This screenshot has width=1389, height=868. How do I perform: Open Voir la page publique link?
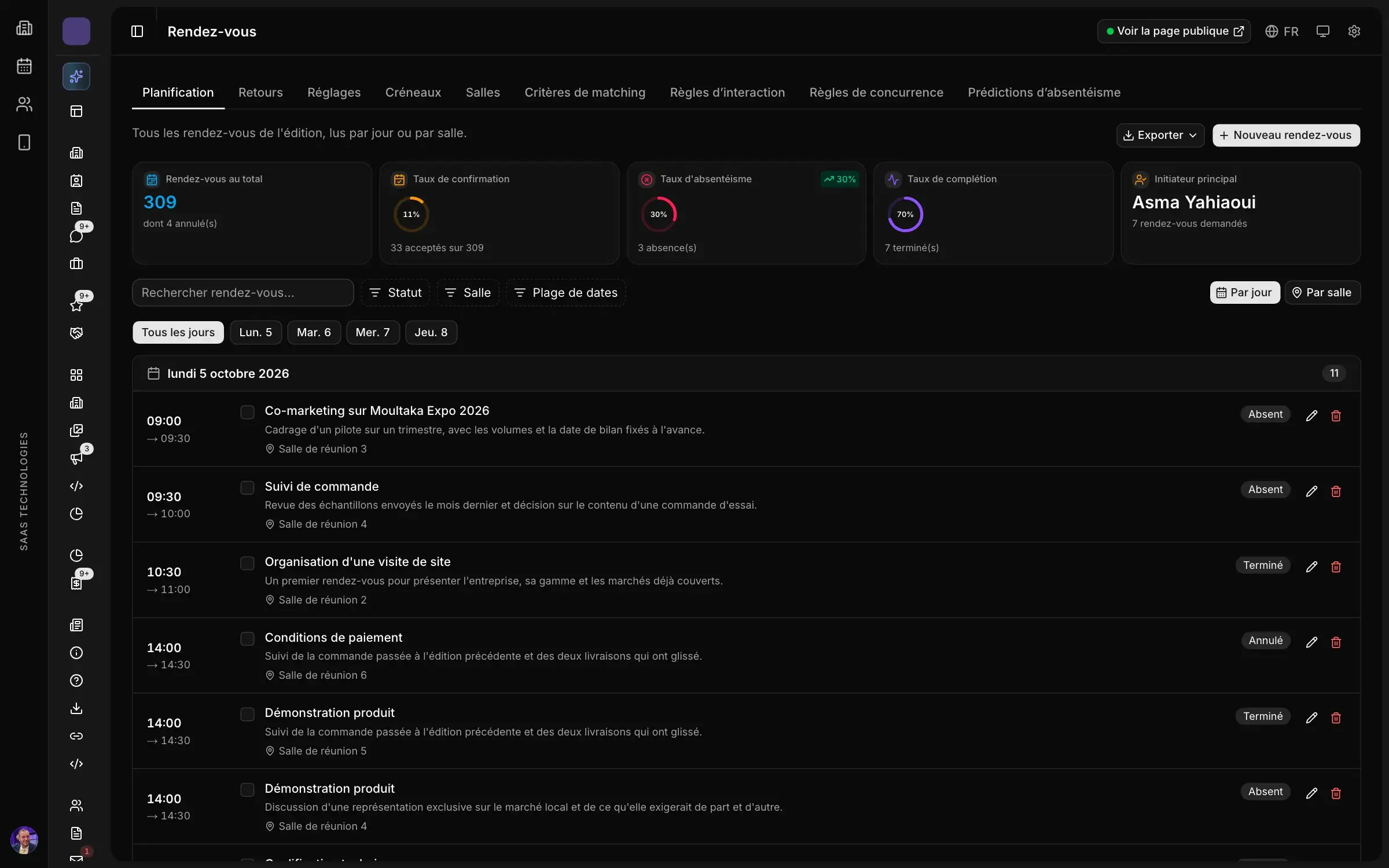click(x=1174, y=31)
